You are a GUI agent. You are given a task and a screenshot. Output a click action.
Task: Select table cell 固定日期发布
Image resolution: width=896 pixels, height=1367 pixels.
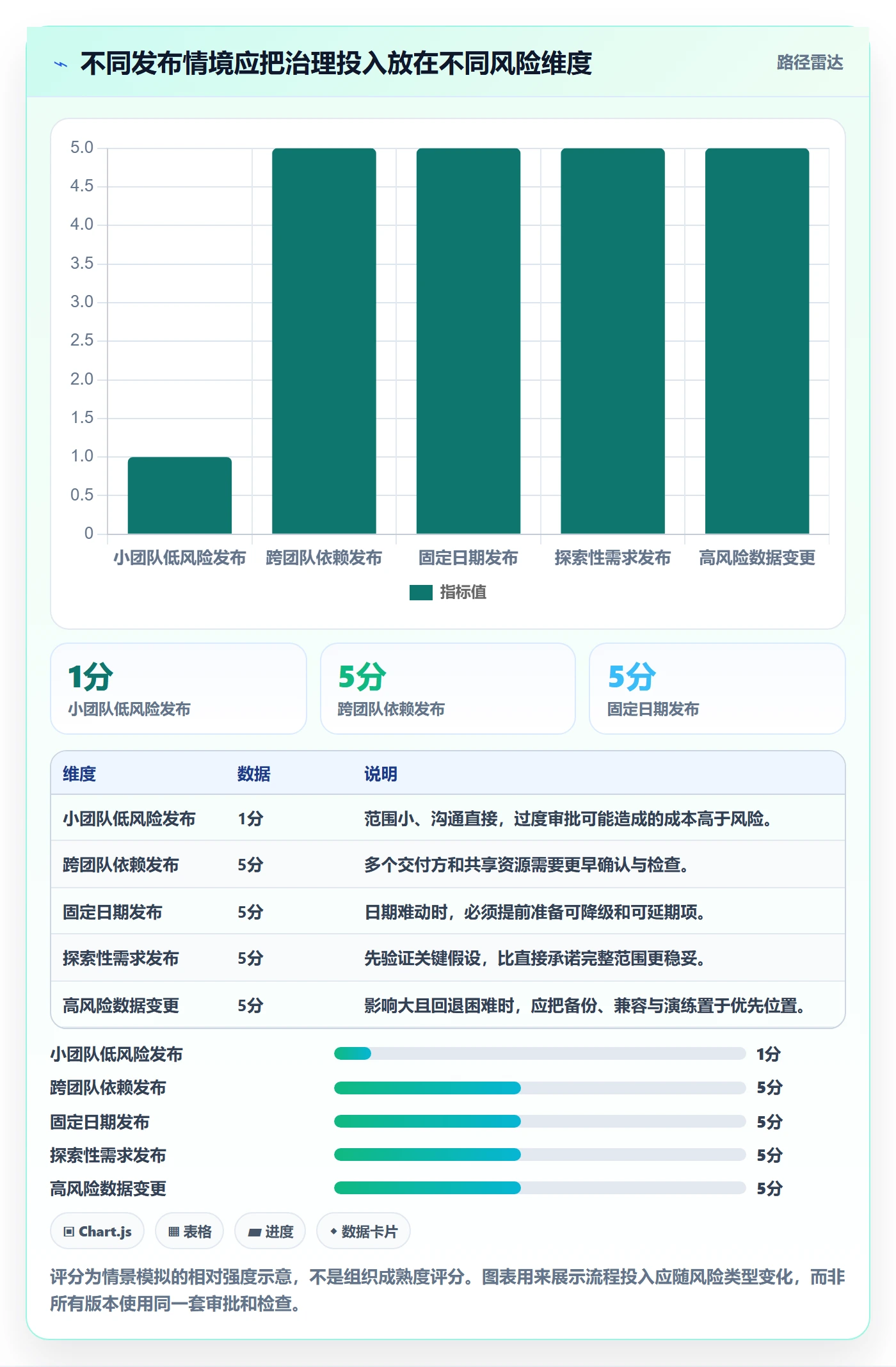coord(113,912)
